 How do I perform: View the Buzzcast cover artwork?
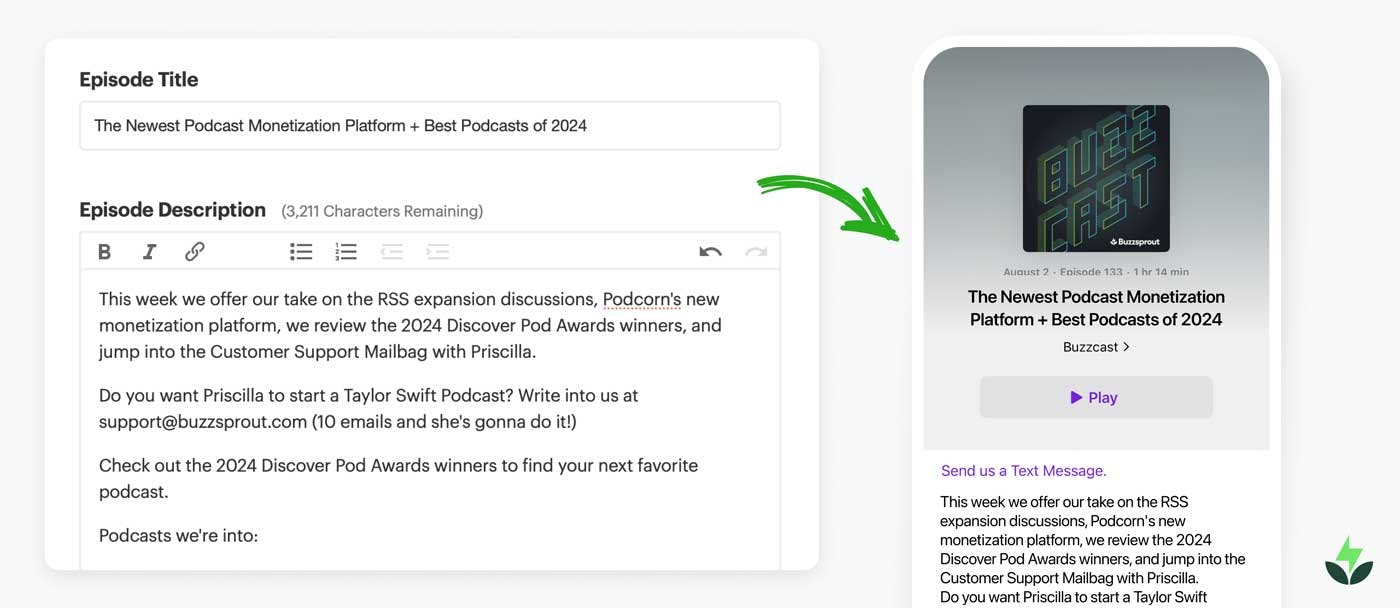(x=1095, y=178)
